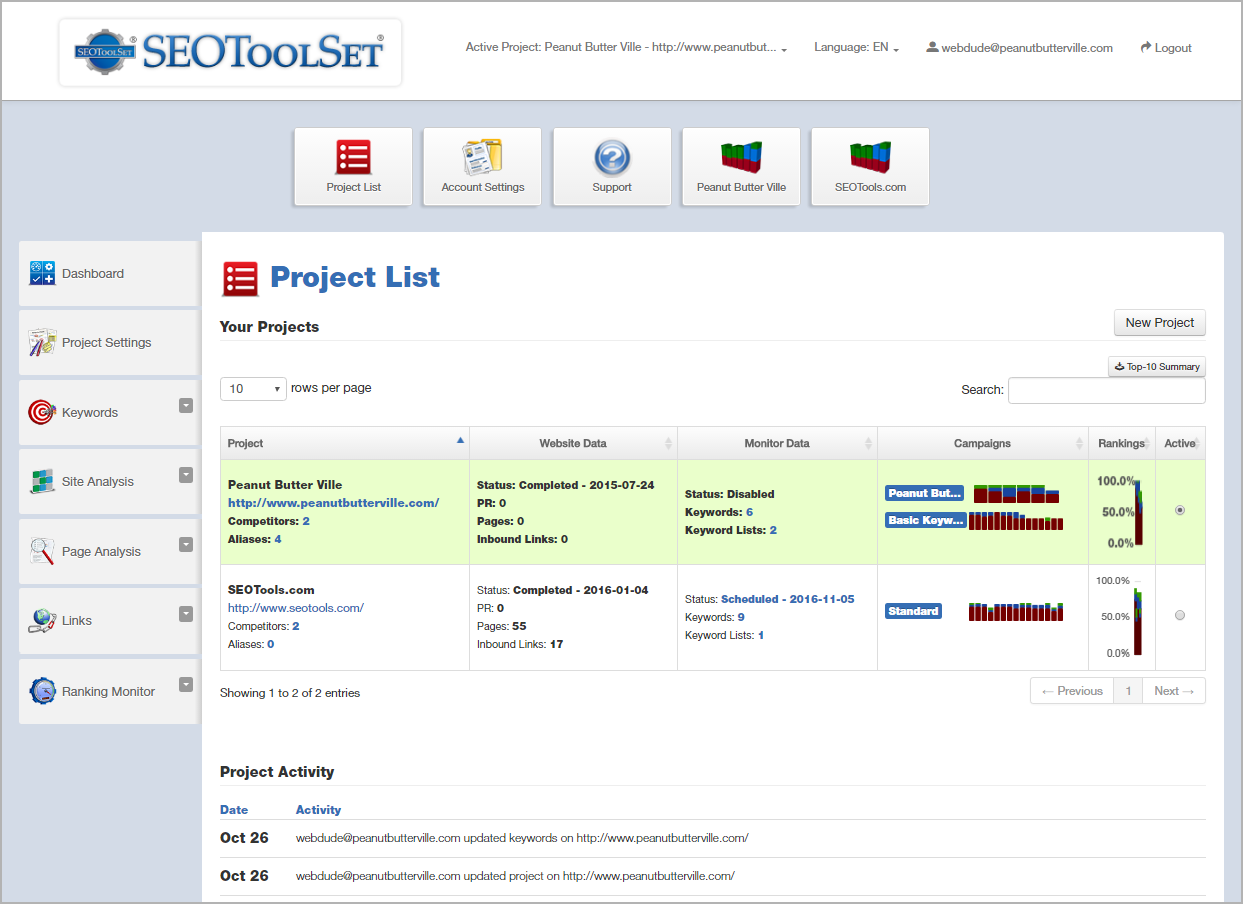
Task: Click the Page Analysis magnifier icon
Action: tap(42, 551)
